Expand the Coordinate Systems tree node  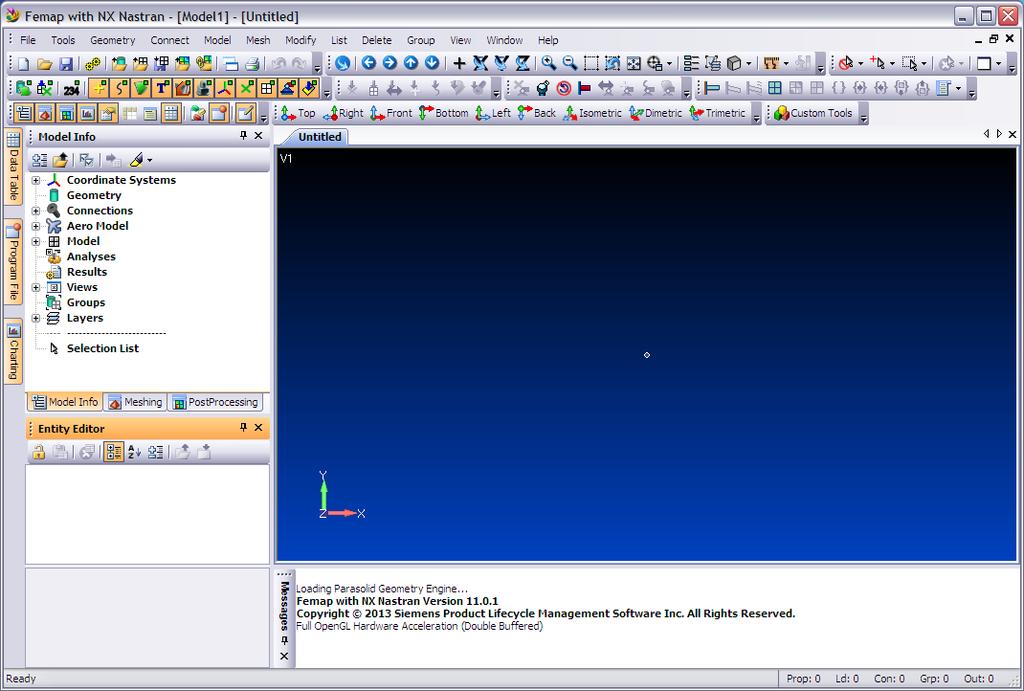[x=36, y=180]
